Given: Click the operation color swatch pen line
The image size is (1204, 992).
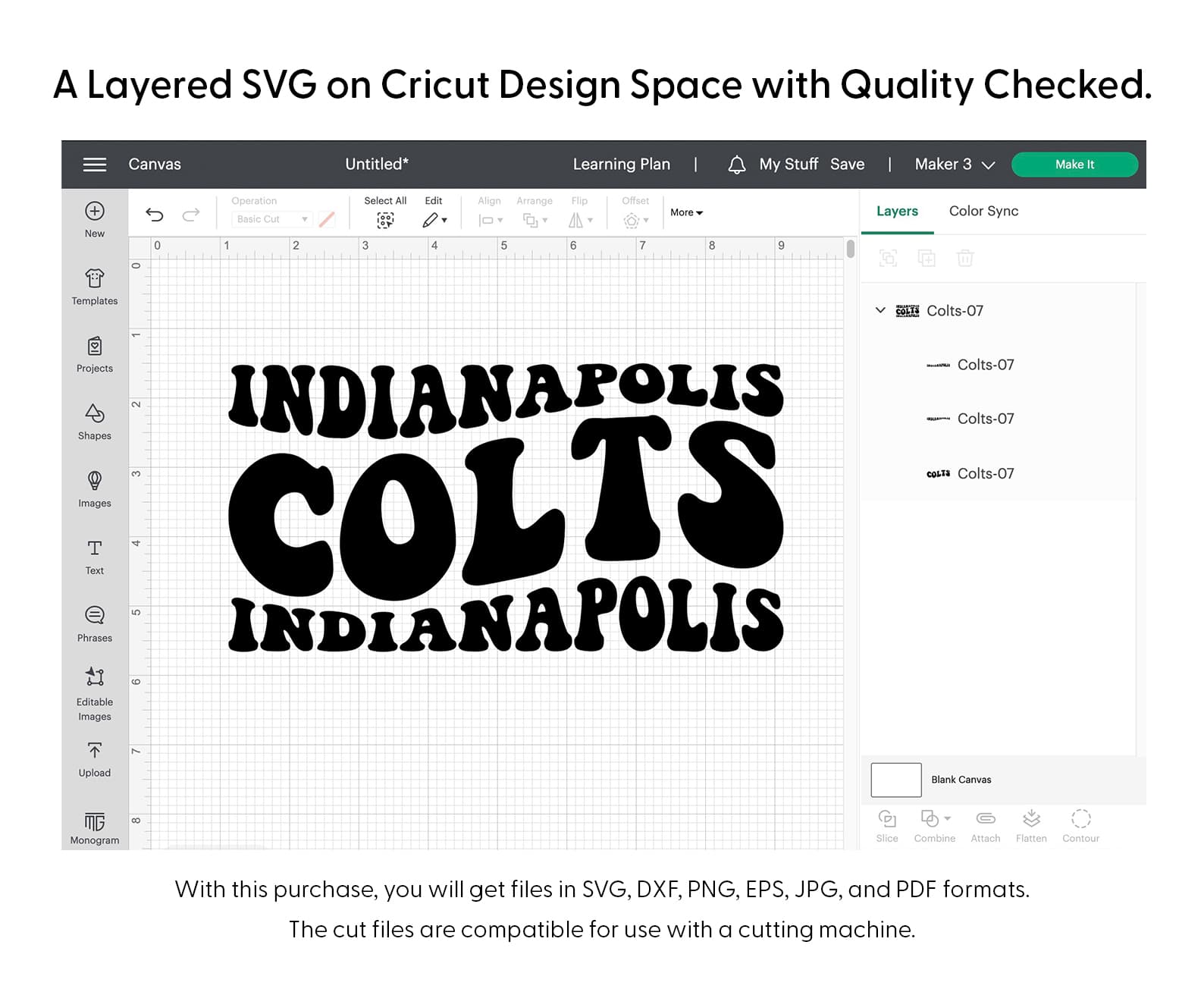Looking at the screenshot, I should tap(327, 219).
